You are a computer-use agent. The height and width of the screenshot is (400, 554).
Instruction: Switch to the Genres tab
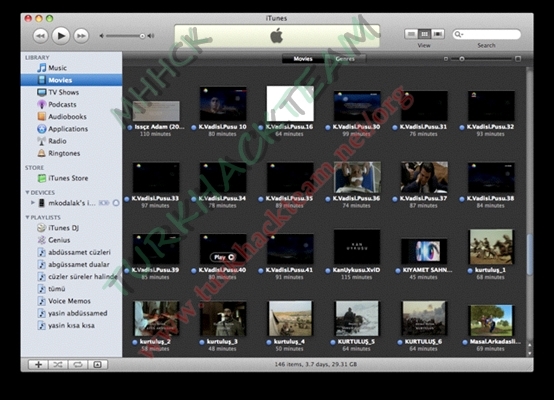pos(345,59)
